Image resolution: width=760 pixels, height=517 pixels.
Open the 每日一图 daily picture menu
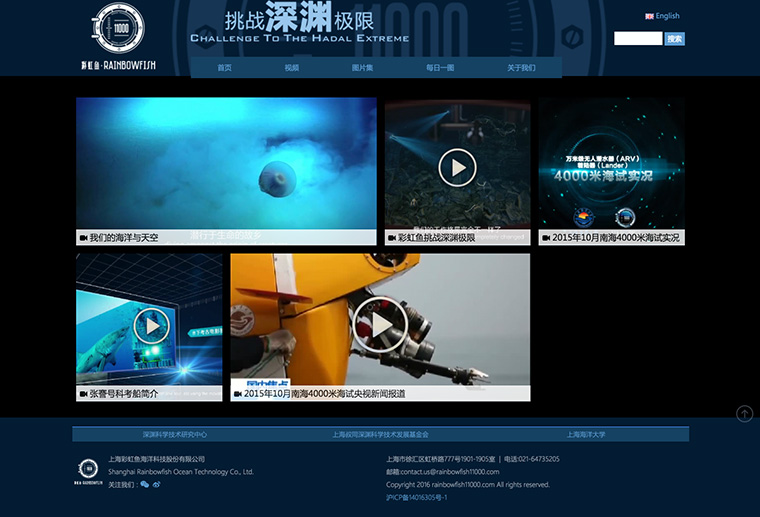440,68
